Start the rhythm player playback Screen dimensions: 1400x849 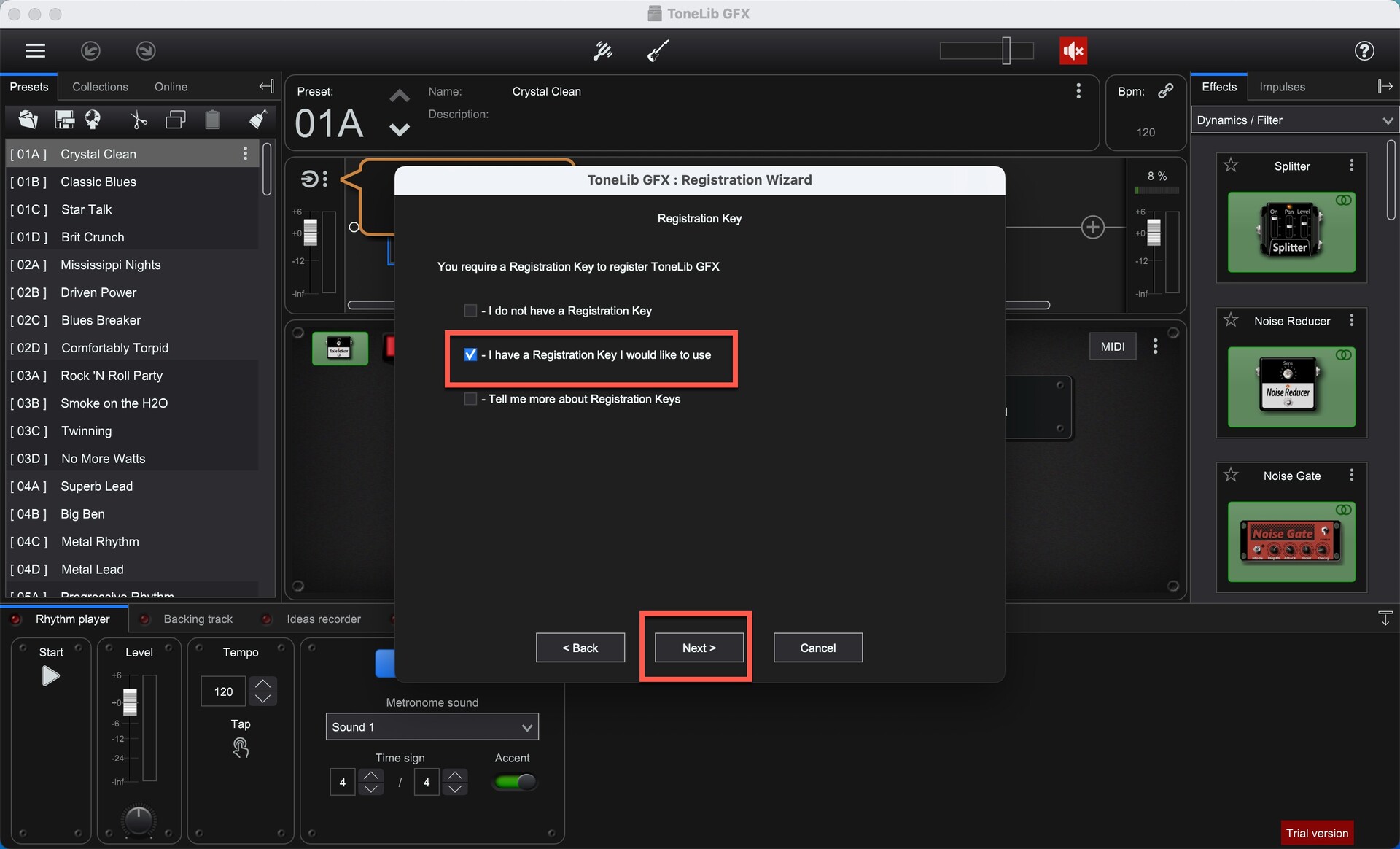click(50, 676)
